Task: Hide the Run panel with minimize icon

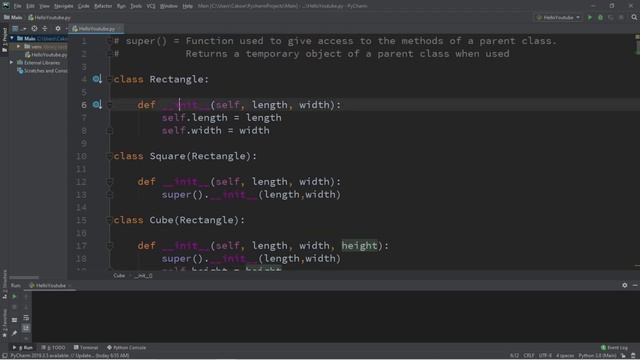Action: click(635, 285)
